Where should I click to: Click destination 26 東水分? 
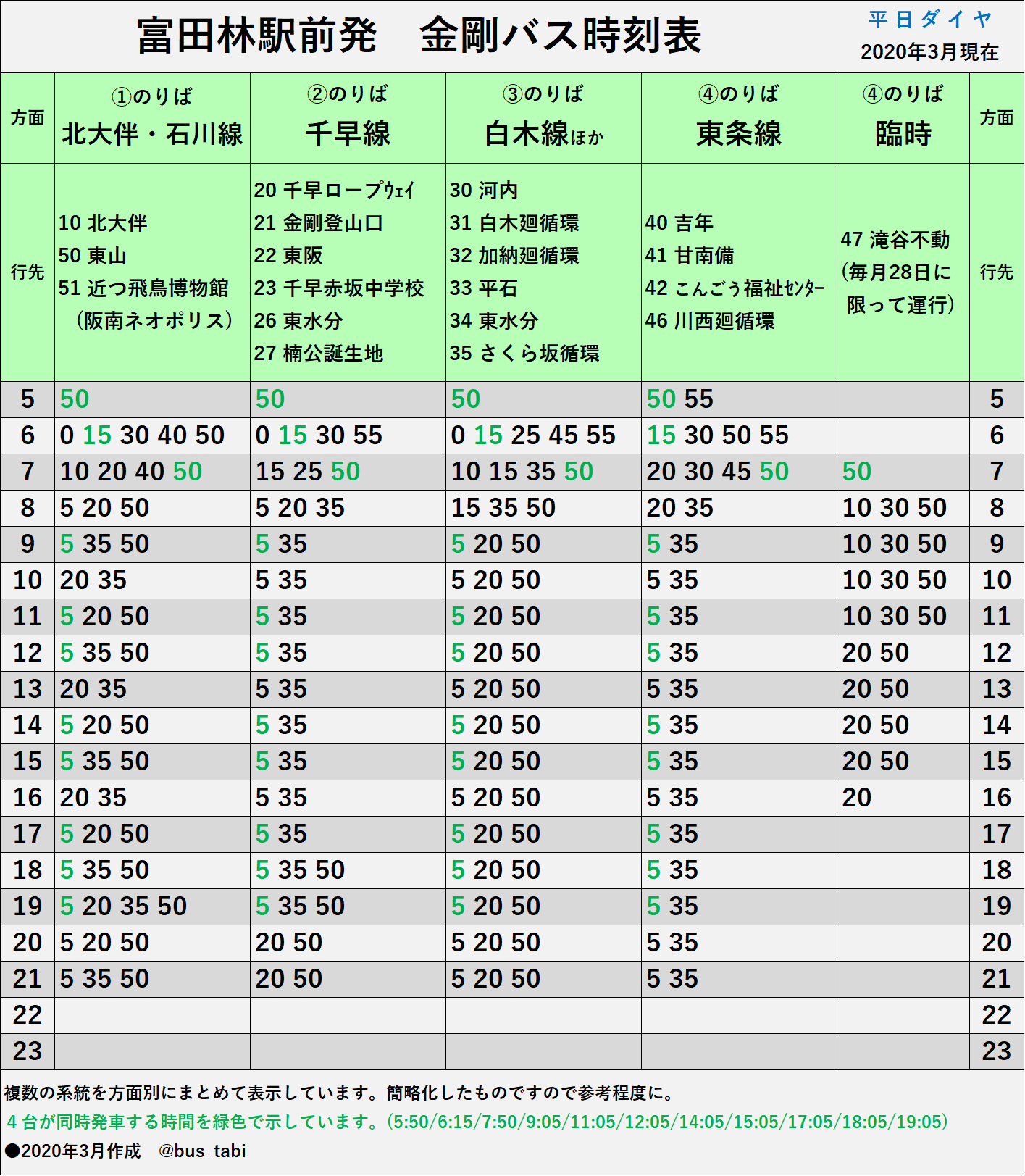point(298,320)
